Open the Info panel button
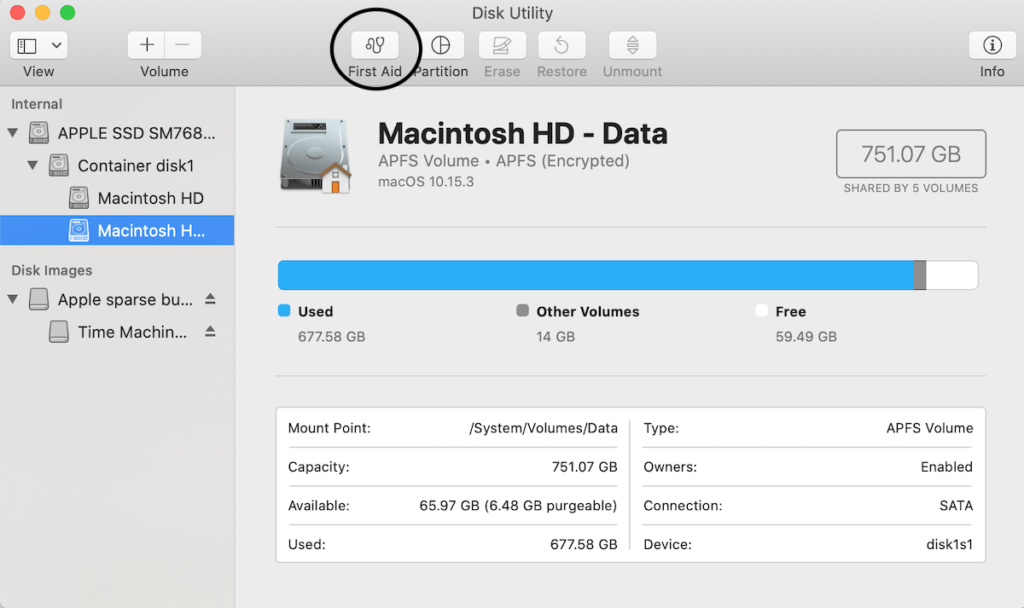Viewport: 1024px width, 608px height. (992, 46)
